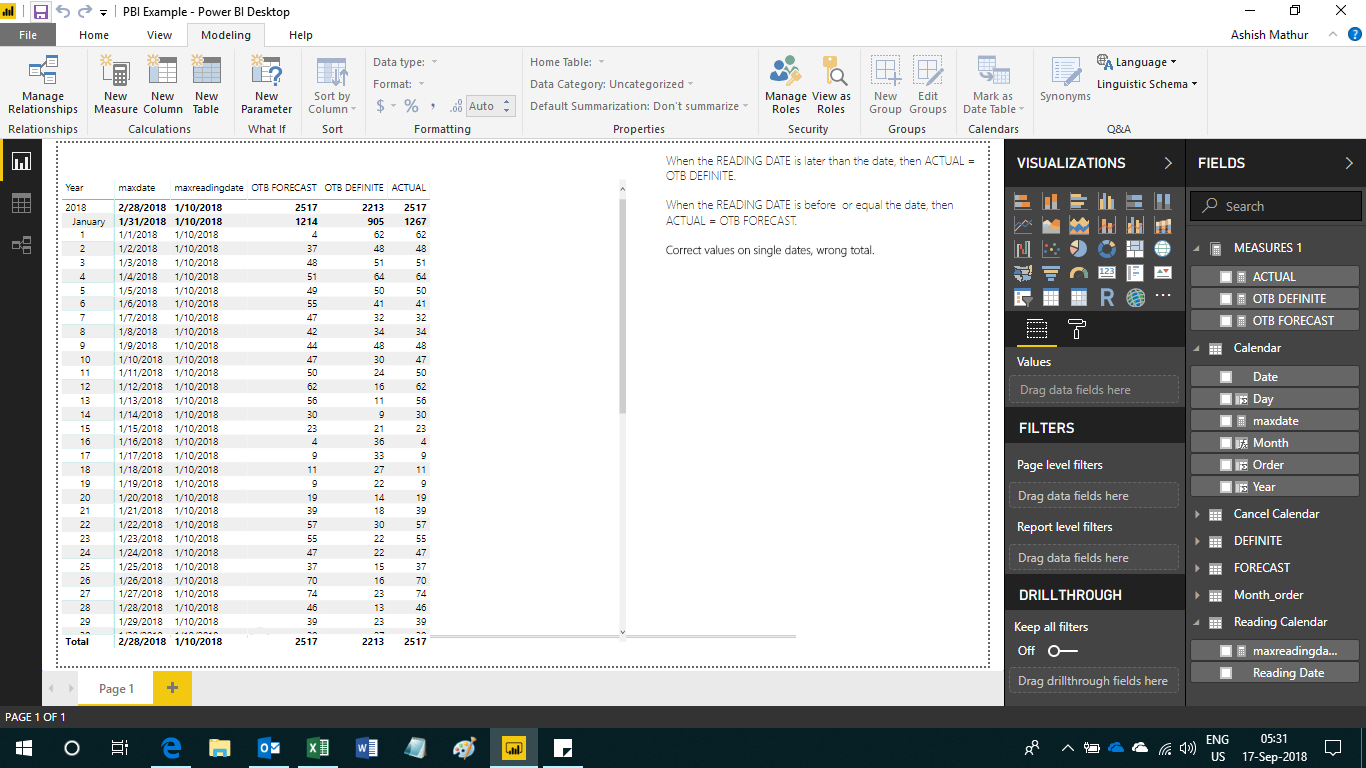Screen dimensions: 1366x768
Task: Choose the card visual showing 123
Action: point(1107,272)
